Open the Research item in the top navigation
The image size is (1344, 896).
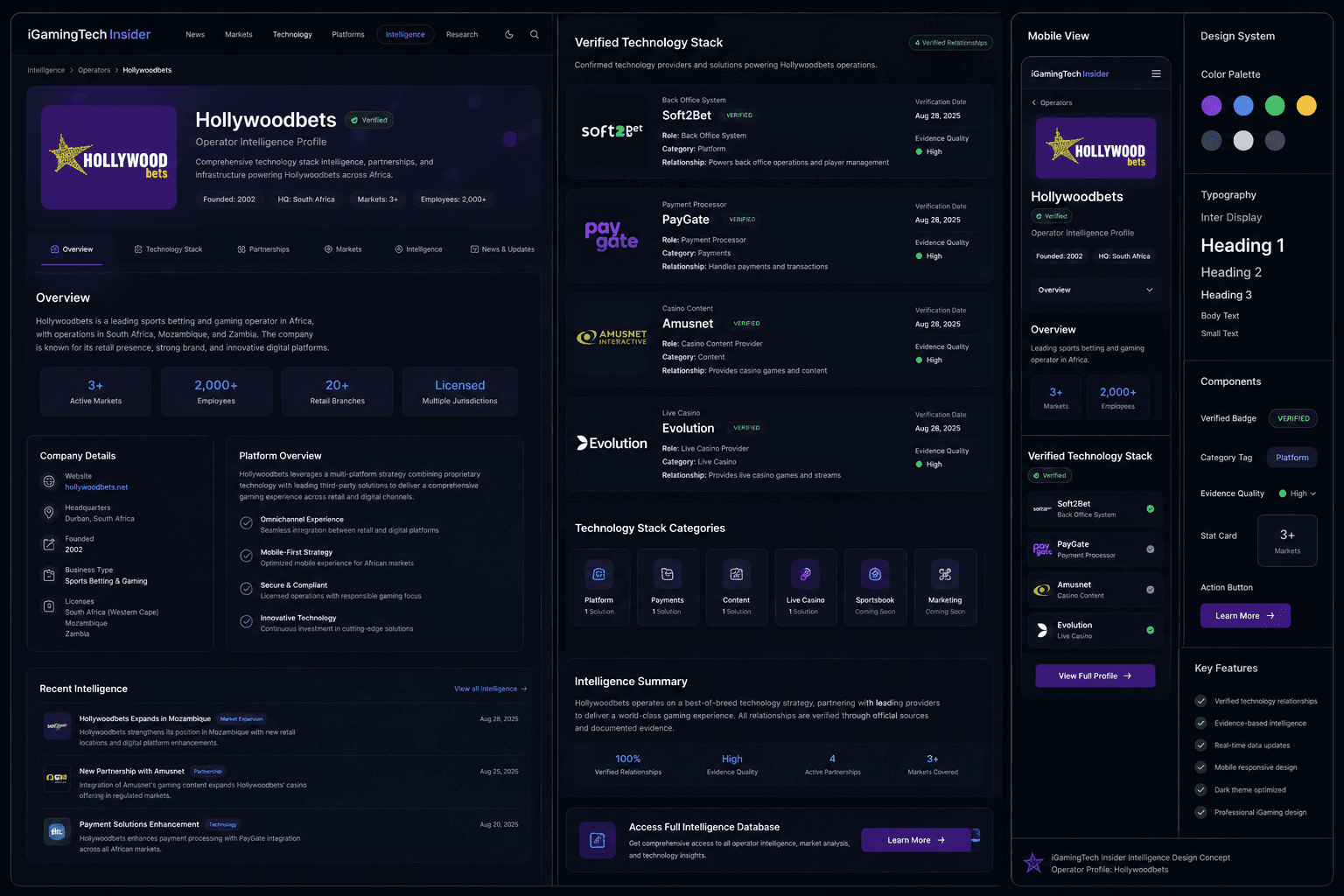(462, 35)
